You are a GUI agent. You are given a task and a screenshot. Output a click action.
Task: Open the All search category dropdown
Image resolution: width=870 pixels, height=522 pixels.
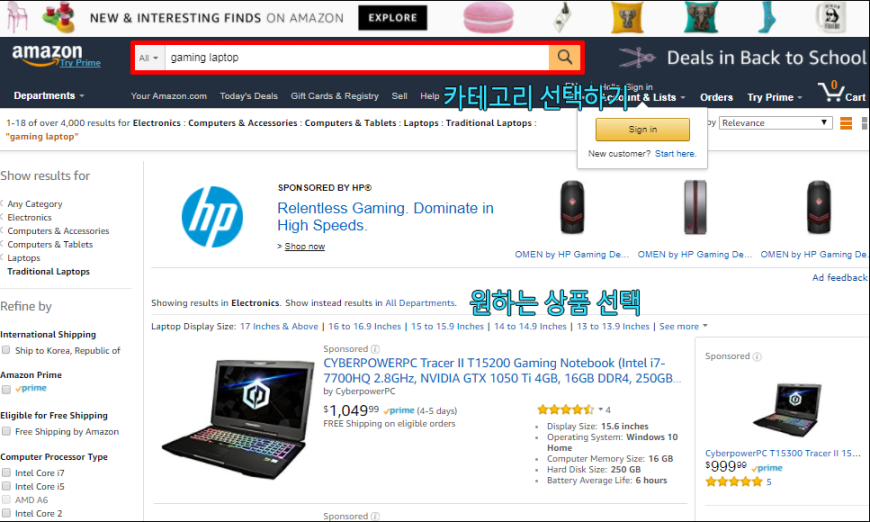pos(149,58)
